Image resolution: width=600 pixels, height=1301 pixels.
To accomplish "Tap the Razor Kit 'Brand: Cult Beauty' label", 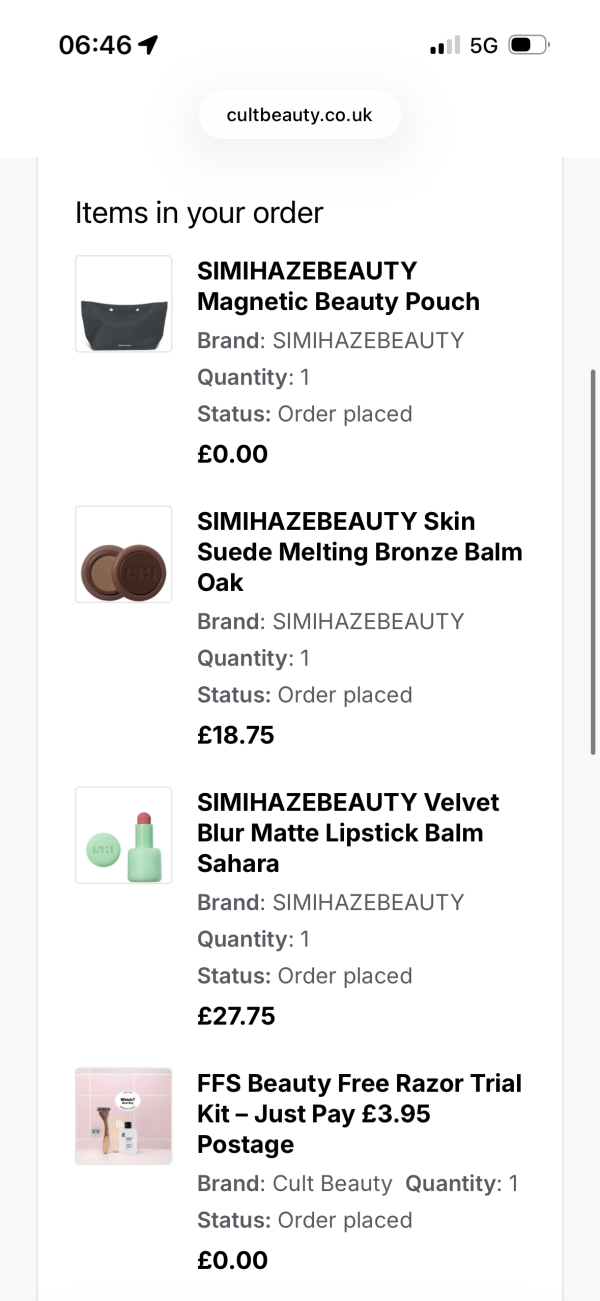I will 295,1184.
